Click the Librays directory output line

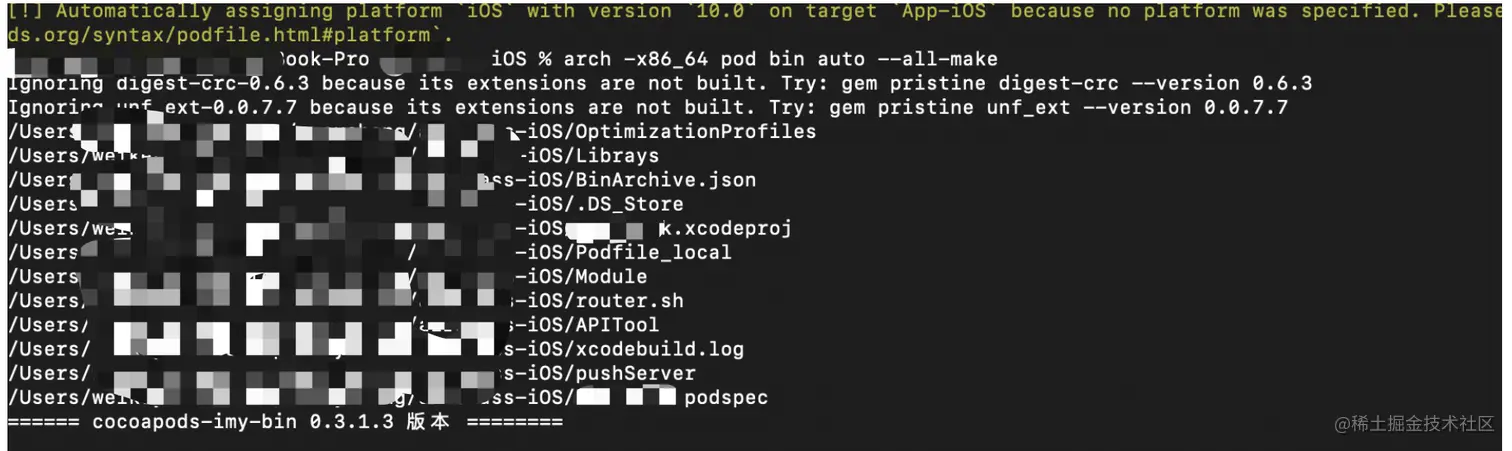[334, 156]
